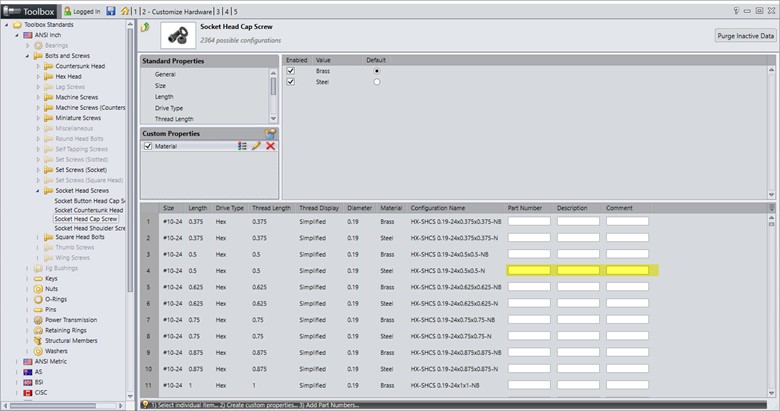Edit the Material custom property with pencil
The width and height of the screenshot is (780, 411).
[x=256, y=146]
